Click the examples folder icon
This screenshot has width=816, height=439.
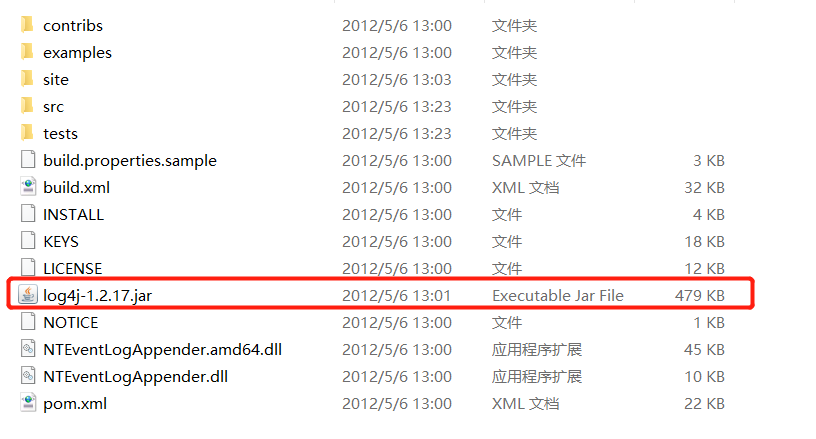[28, 51]
